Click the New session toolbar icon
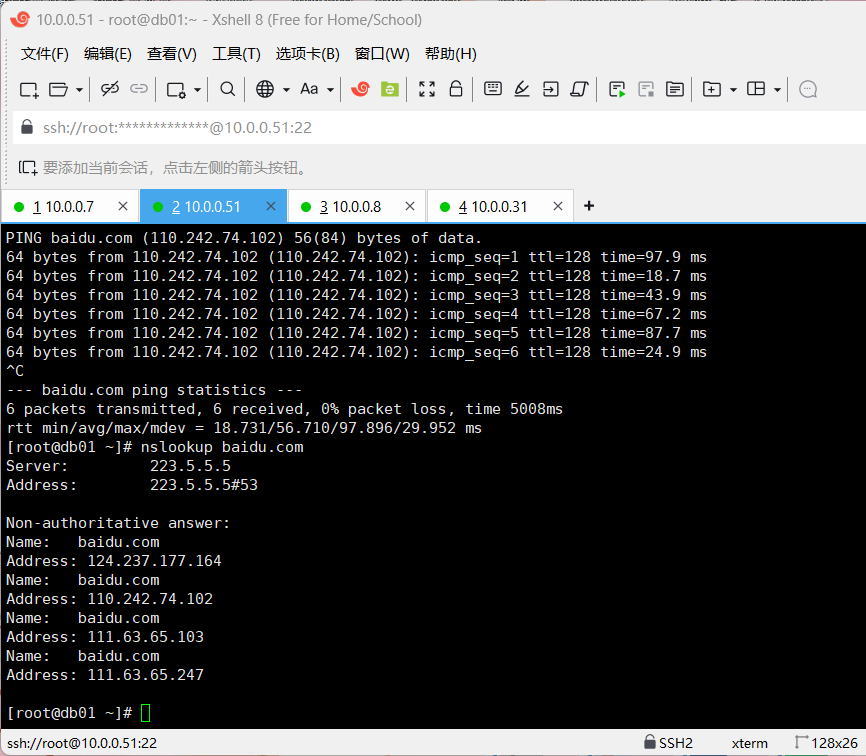Viewport: 866px width, 756px height. [29, 89]
